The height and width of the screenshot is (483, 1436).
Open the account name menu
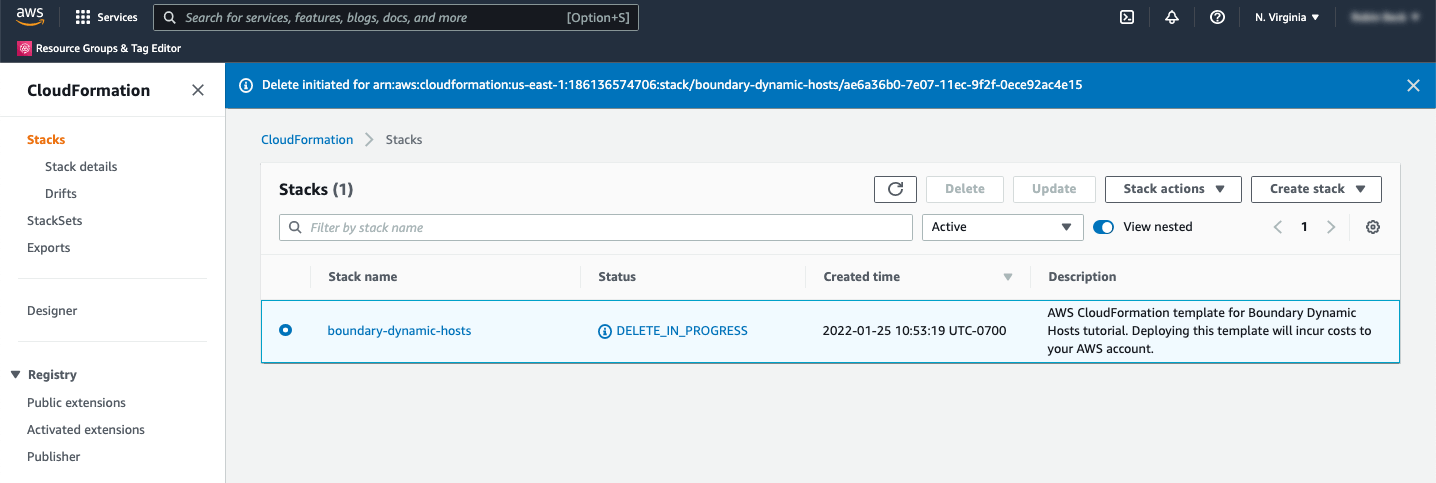[x=1384, y=17]
